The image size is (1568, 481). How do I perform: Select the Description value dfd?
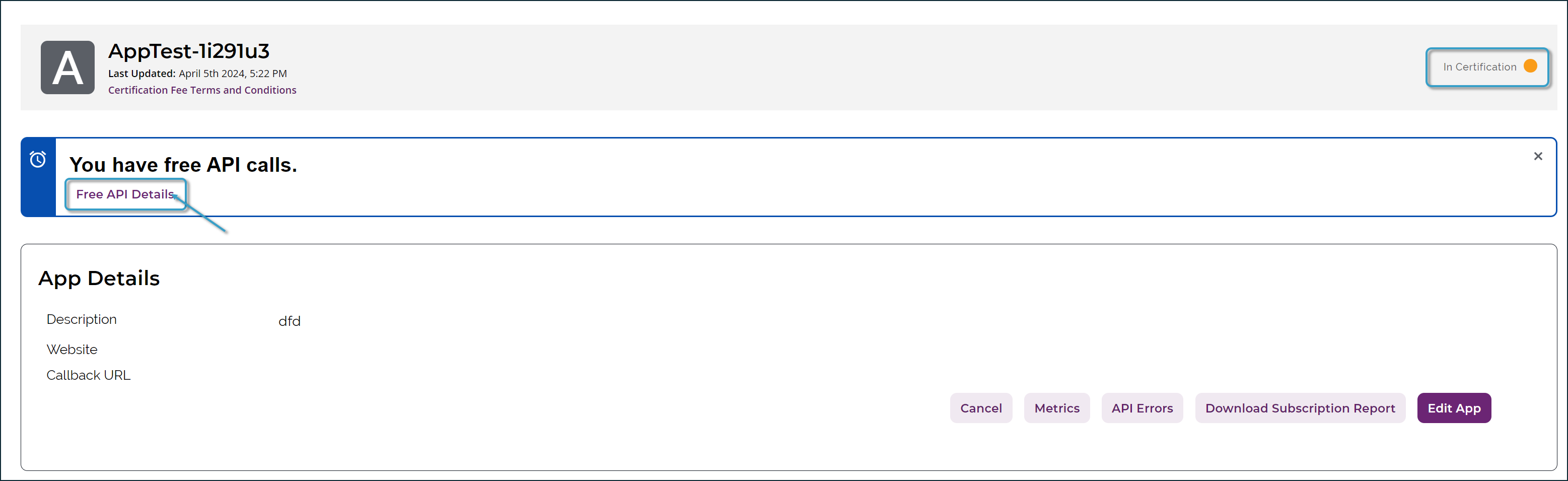pyautogui.click(x=290, y=321)
